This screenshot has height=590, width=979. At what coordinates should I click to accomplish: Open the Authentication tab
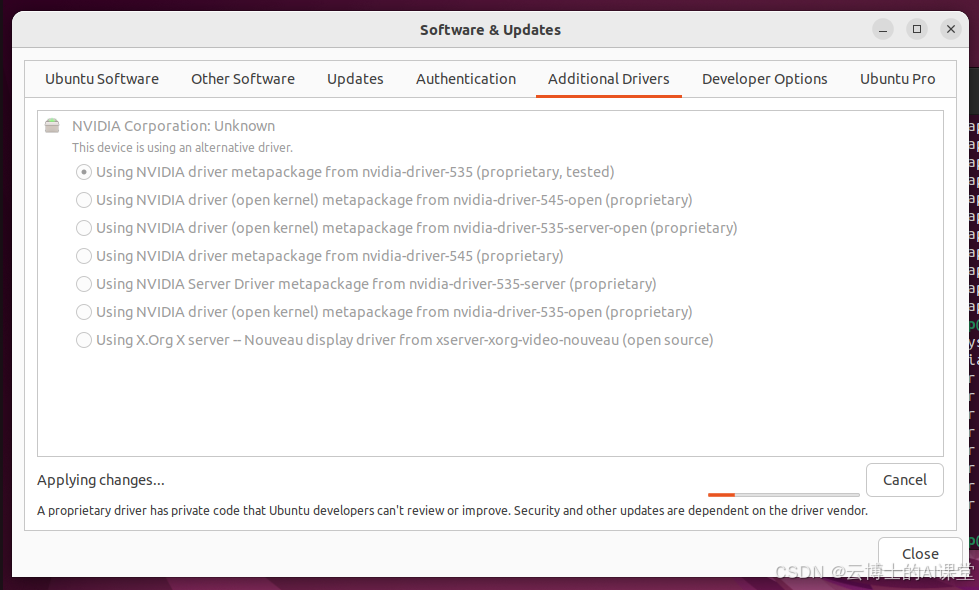(x=466, y=79)
